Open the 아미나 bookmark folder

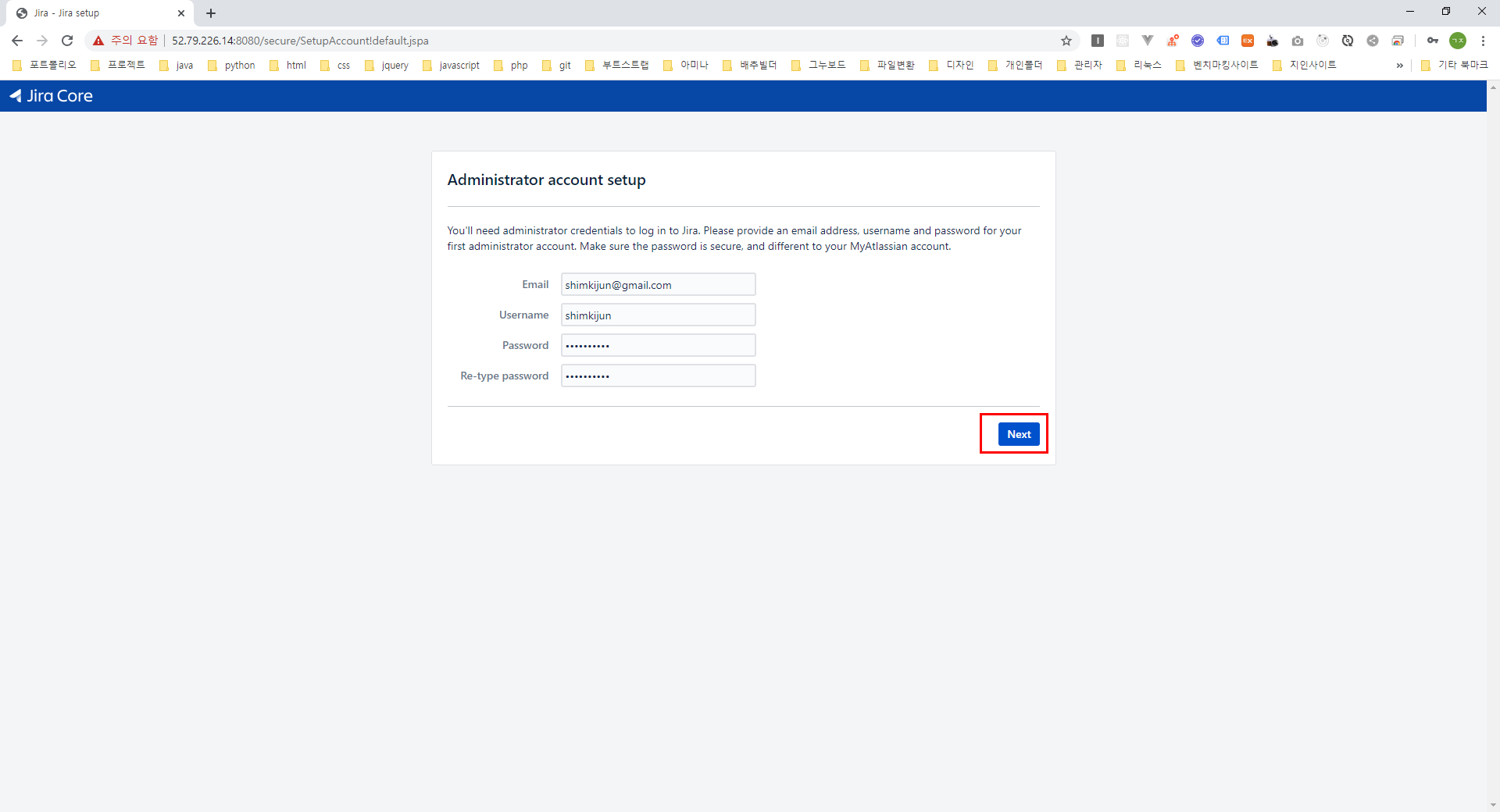686,66
